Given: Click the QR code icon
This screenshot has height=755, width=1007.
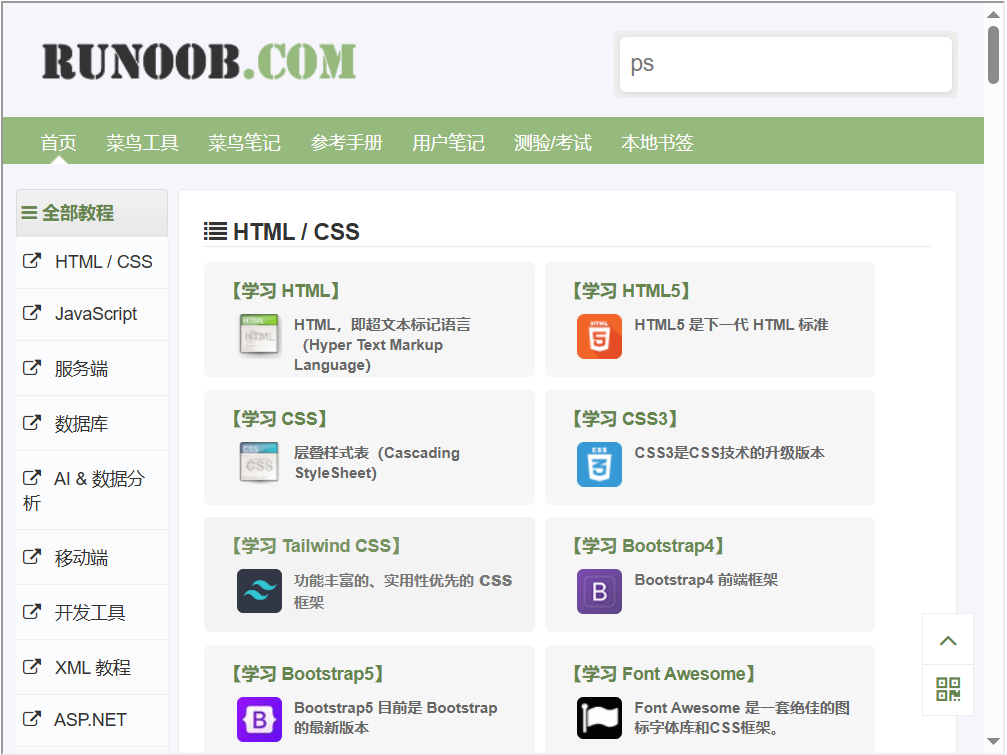Looking at the screenshot, I should (948, 690).
